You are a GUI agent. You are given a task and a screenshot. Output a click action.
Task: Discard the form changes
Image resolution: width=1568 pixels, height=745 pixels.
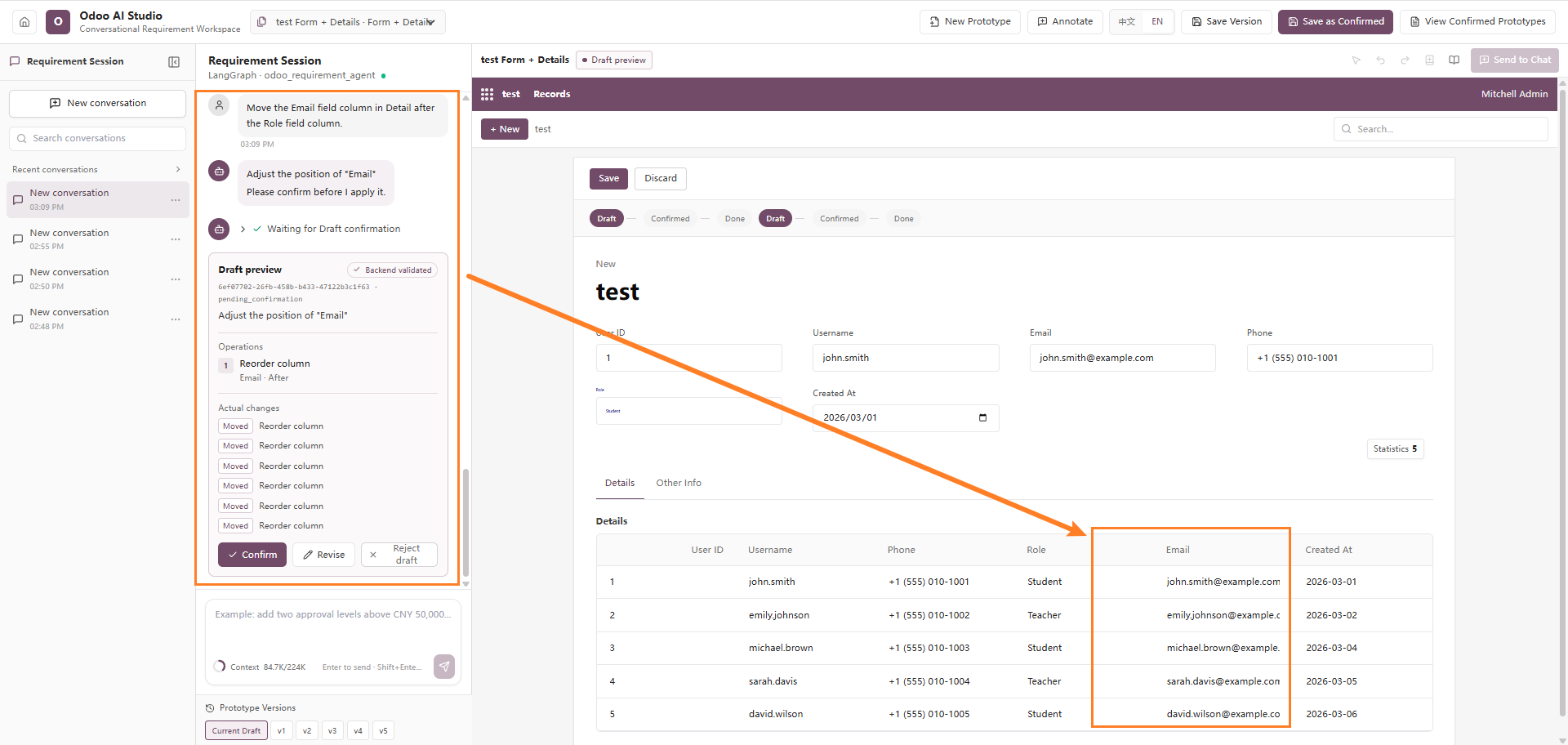[661, 179]
